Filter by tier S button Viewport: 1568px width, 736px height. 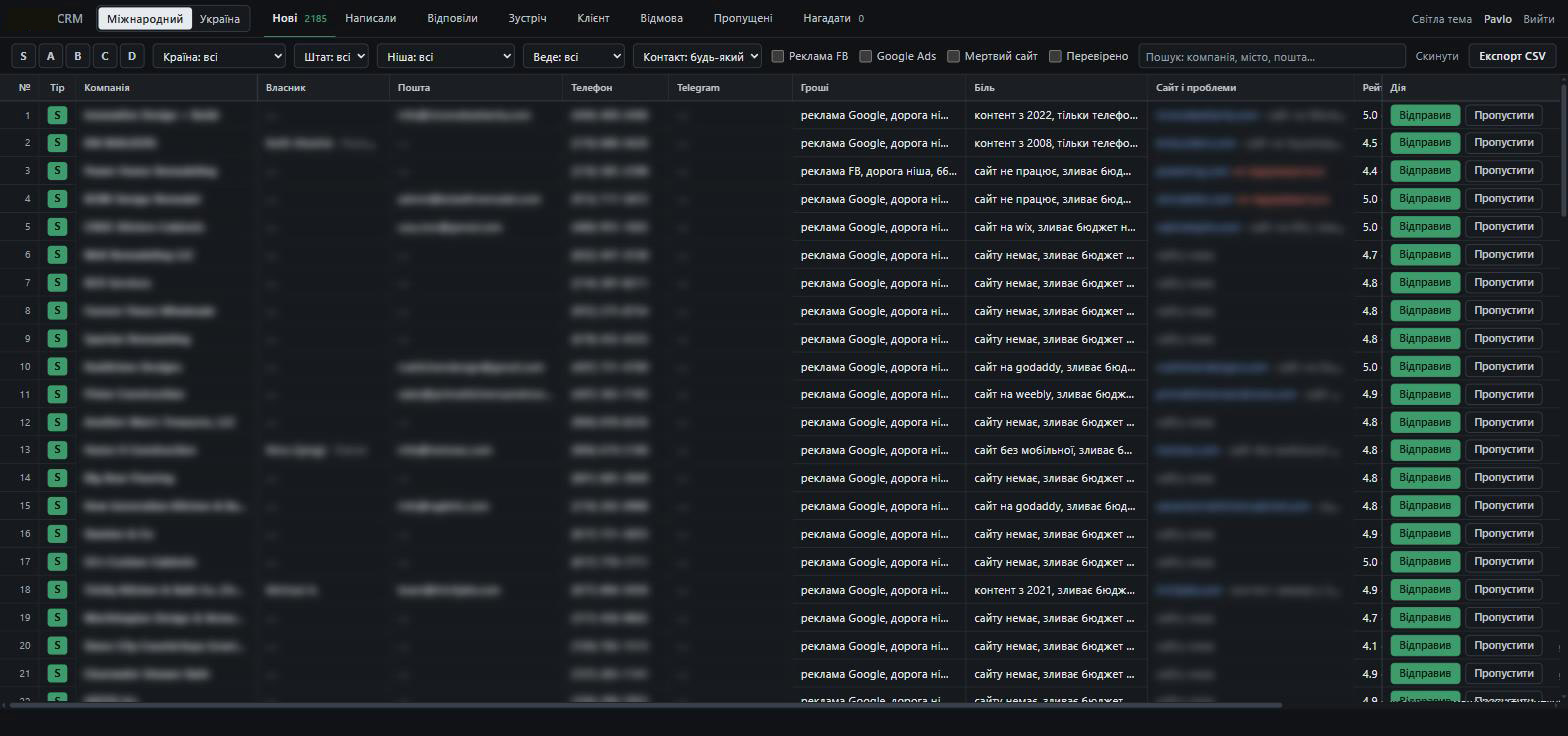point(23,56)
